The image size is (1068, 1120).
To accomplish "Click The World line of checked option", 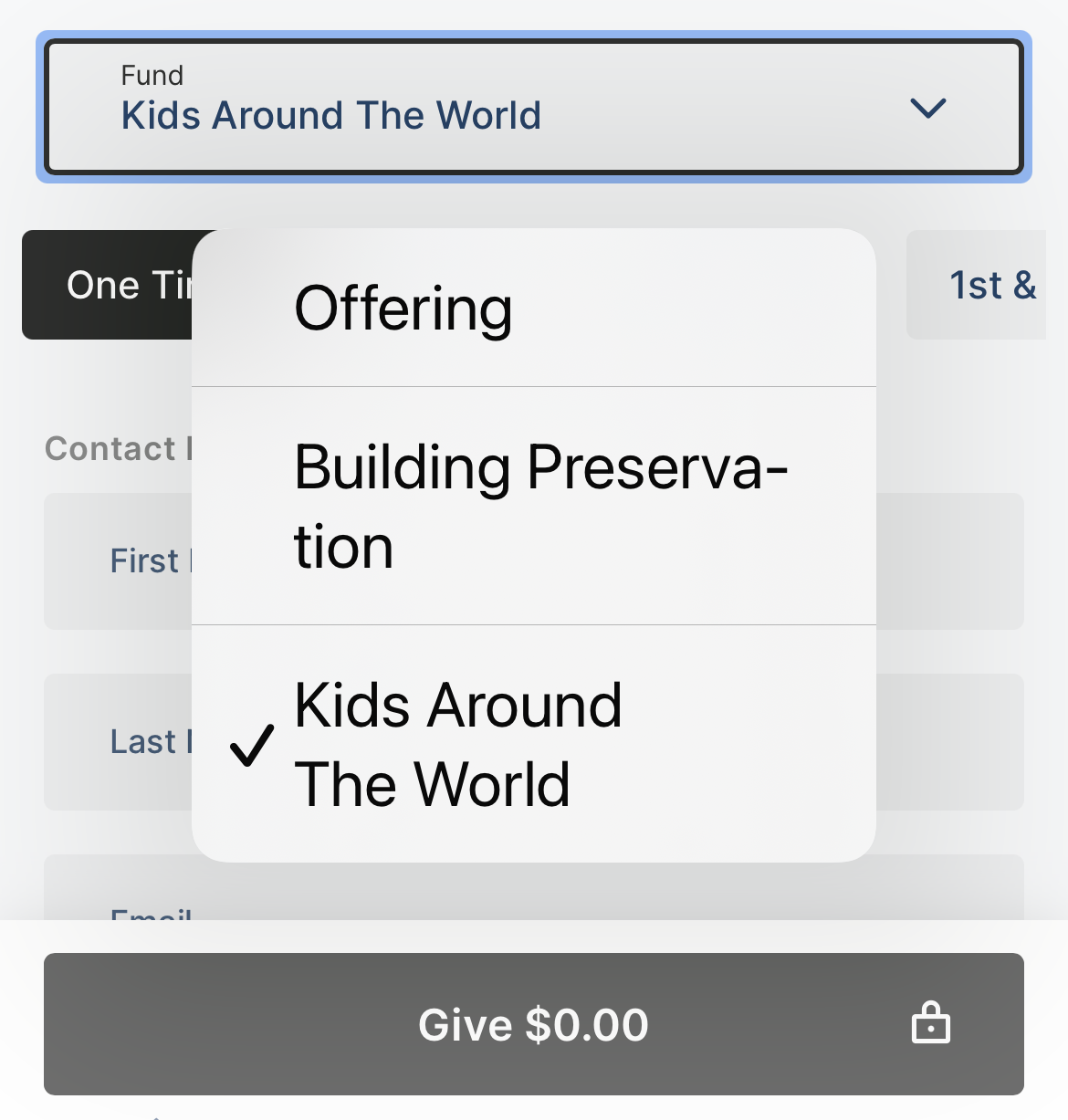I will click(432, 784).
